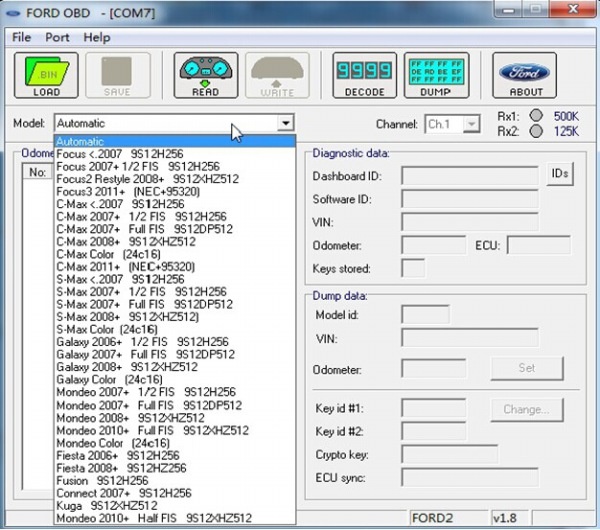This screenshot has width=600, height=530.
Task: Select C-Max <.2007 9S12H256
Action: (x=175, y=204)
